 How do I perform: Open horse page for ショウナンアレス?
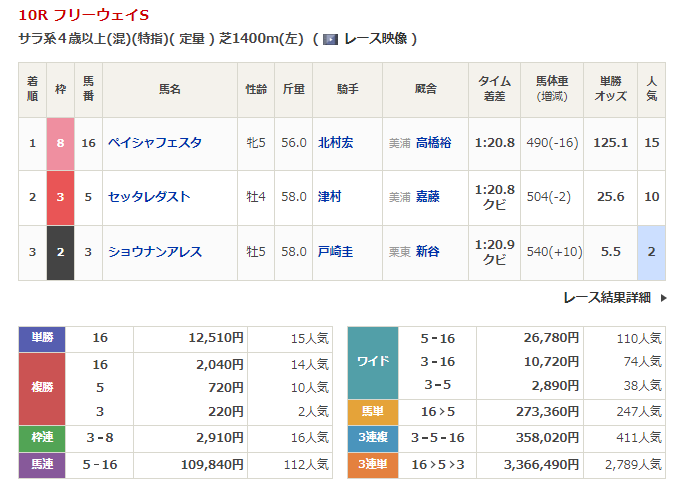coord(155,252)
